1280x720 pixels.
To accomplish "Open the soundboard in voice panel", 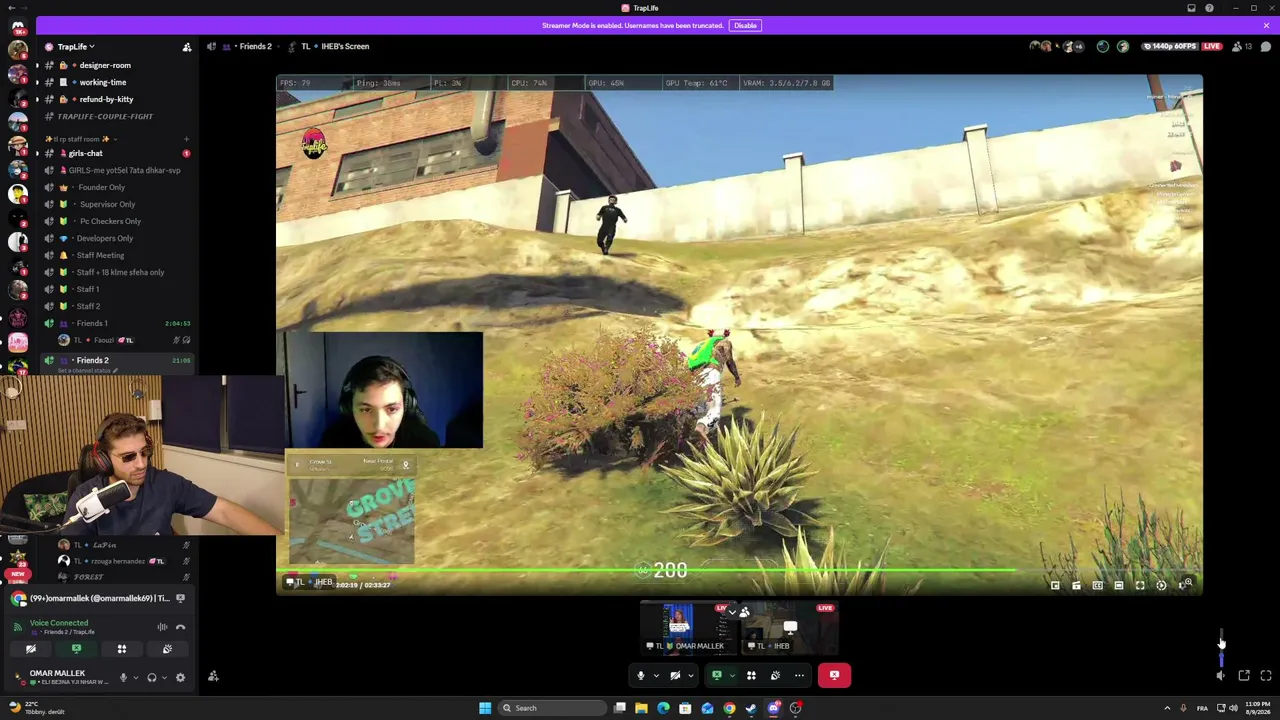I will pos(167,649).
